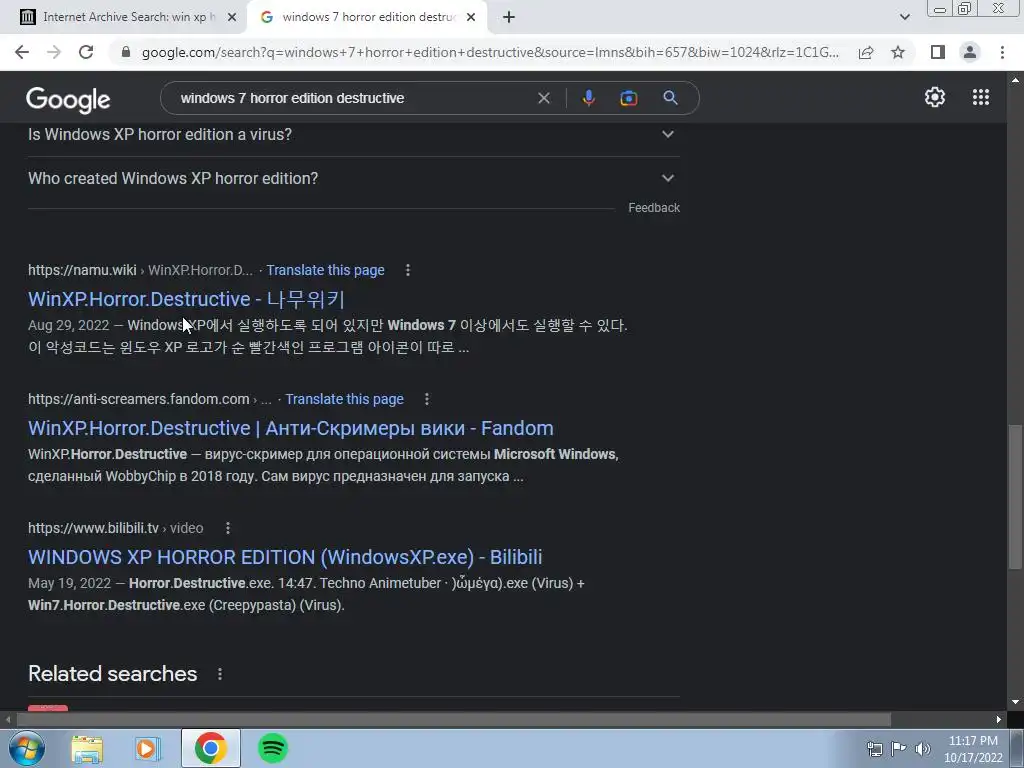
Task: Open more options for anti-screamers result
Action: tap(426, 398)
